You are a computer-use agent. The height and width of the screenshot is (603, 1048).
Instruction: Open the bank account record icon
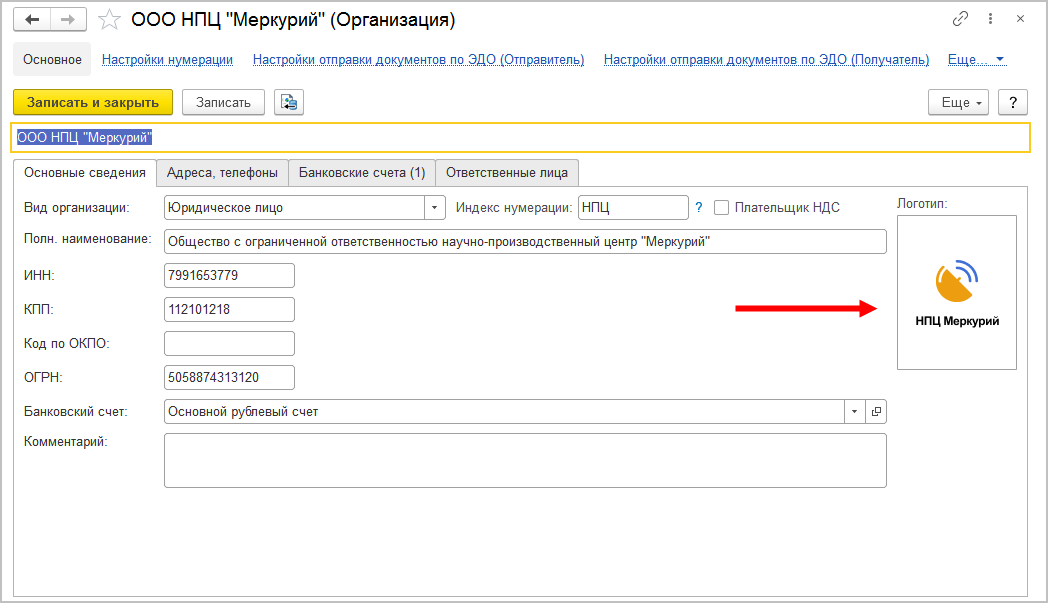coord(876,411)
